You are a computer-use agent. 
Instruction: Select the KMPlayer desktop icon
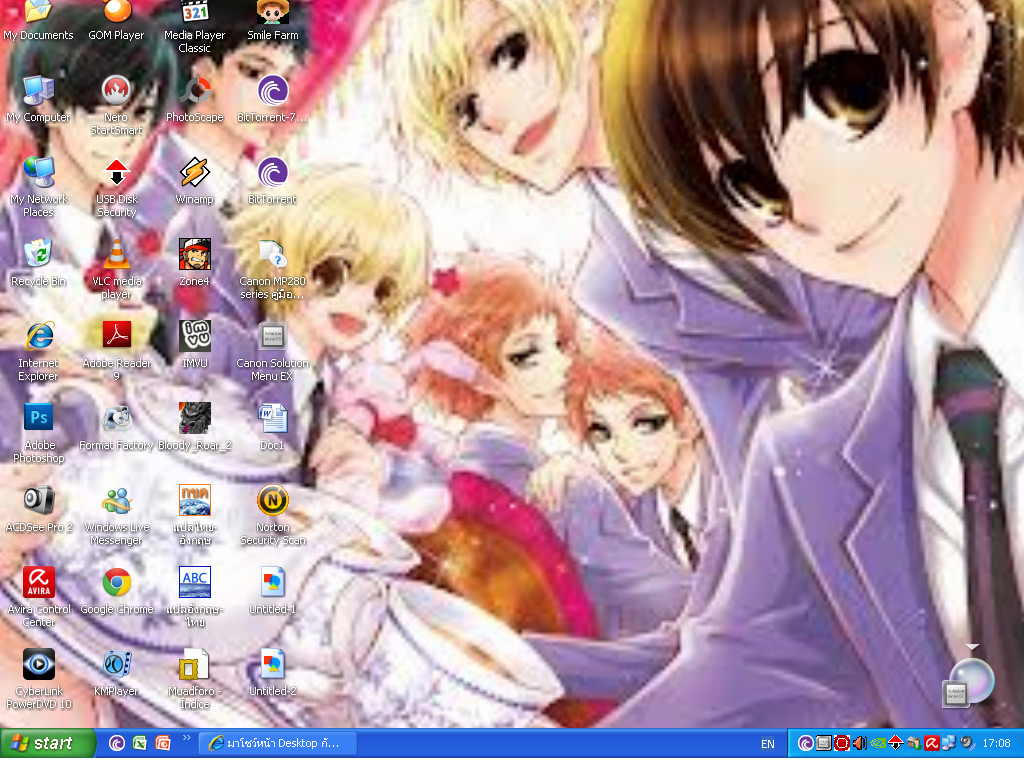(116, 673)
